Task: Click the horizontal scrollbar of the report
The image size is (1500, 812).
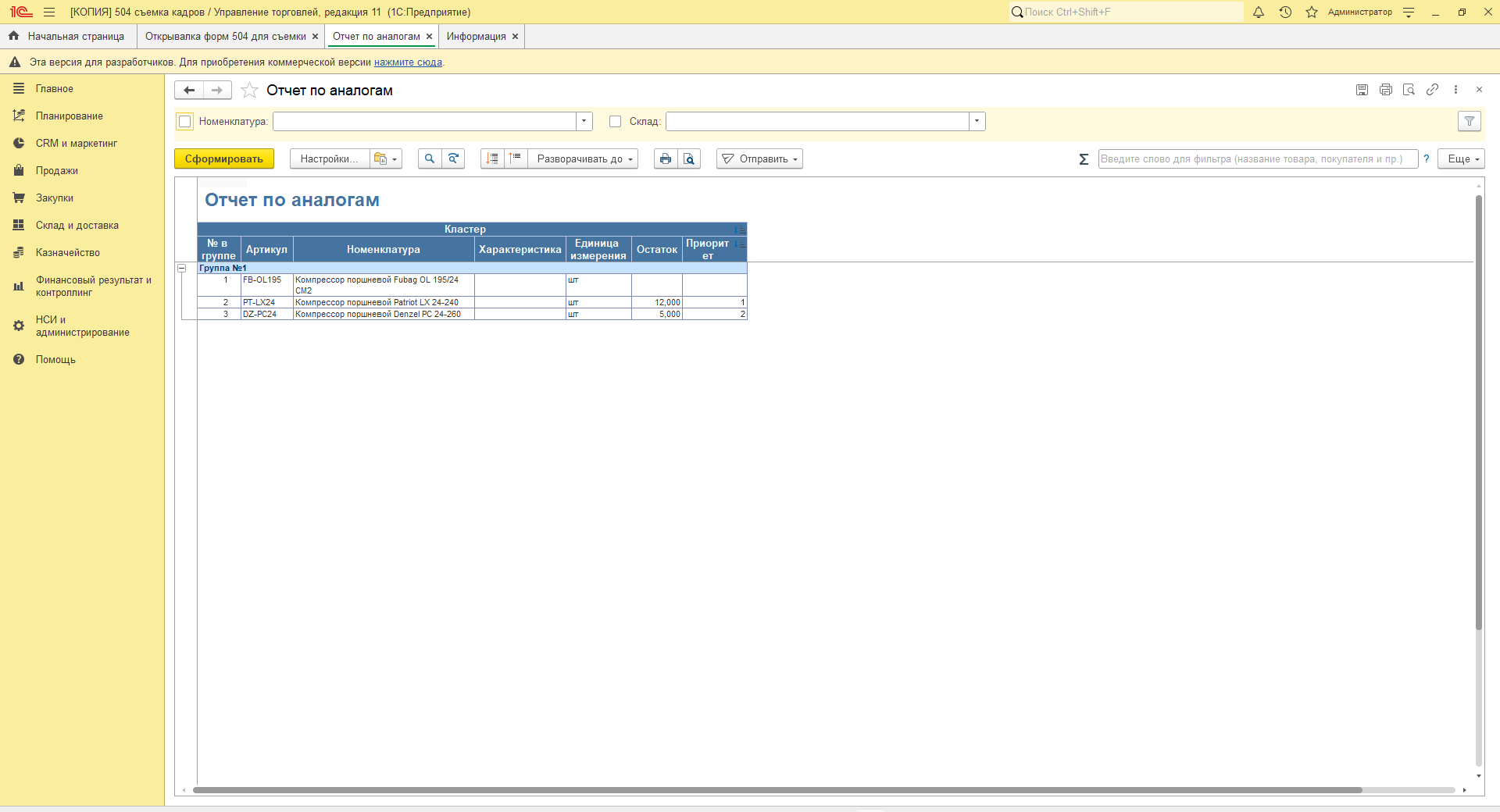Action: pos(777,790)
